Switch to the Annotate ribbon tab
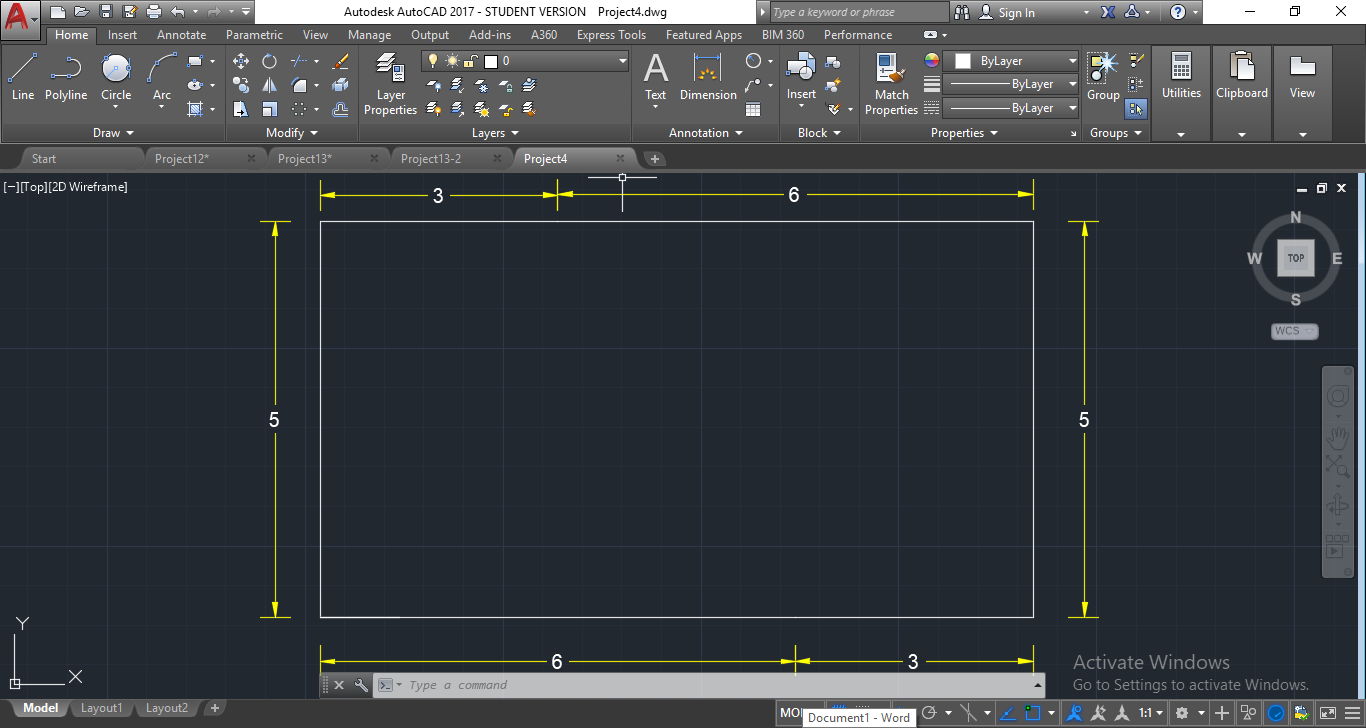The width and height of the screenshot is (1366, 728). click(x=181, y=35)
